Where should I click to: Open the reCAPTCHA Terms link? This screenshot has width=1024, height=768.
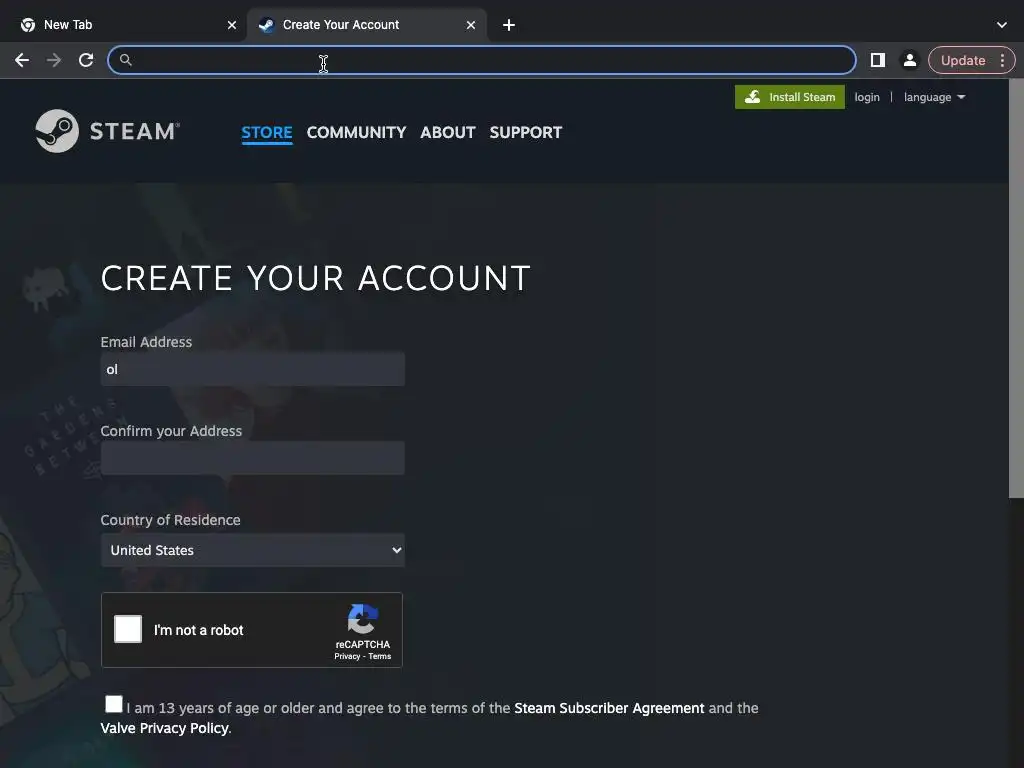coord(379,656)
